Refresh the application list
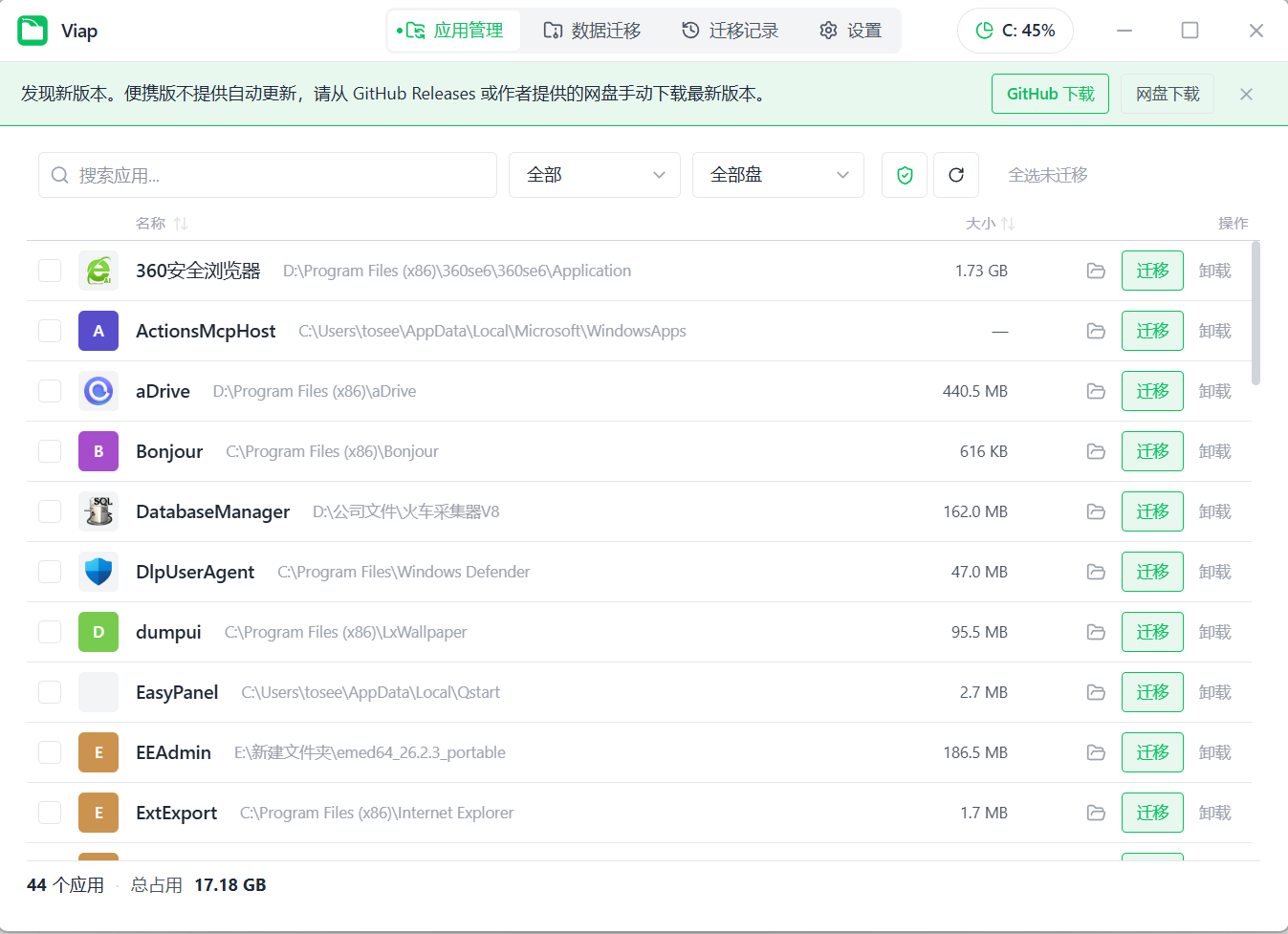This screenshot has width=1288, height=934. coord(956,175)
